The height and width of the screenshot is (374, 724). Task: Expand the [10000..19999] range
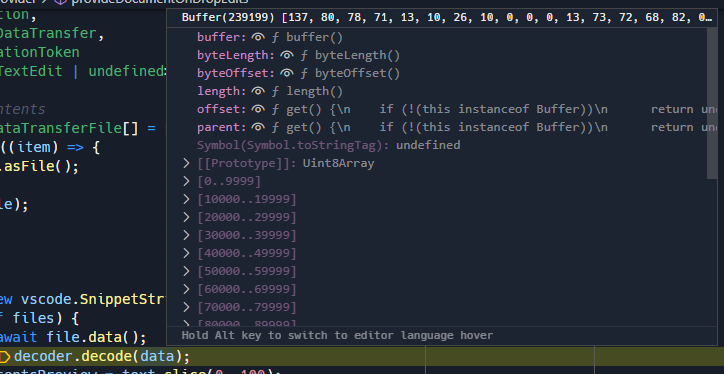pos(186,199)
